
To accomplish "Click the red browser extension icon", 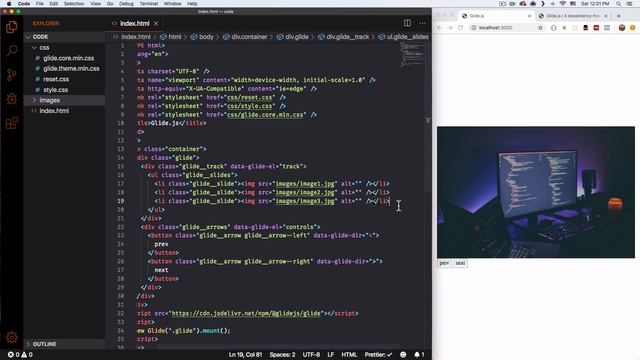I will (596, 28).
